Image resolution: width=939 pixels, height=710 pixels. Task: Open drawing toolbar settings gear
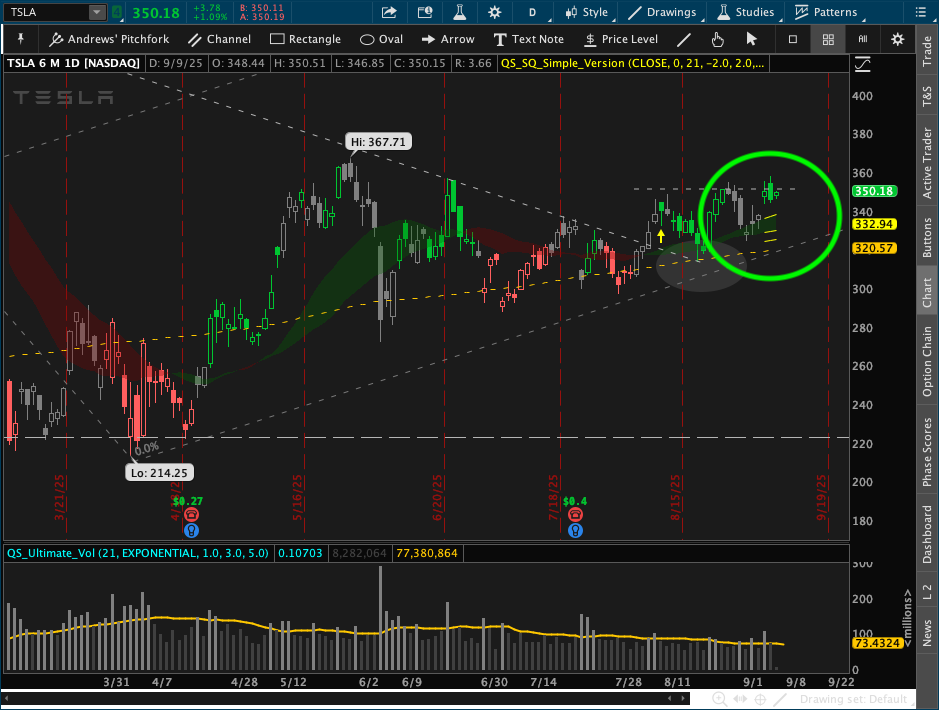[x=897, y=40]
